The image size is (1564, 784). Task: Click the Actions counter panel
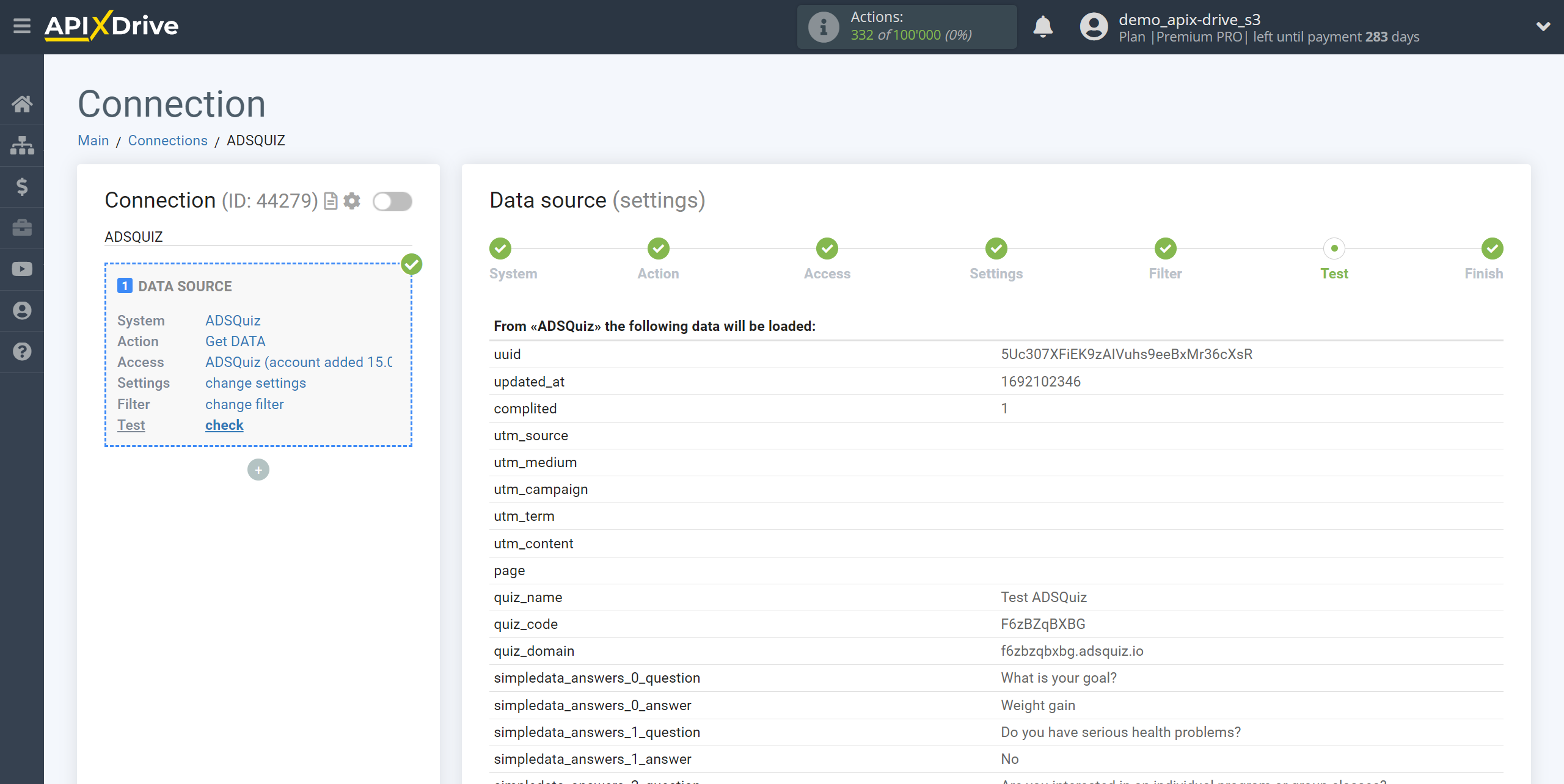pos(907,27)
